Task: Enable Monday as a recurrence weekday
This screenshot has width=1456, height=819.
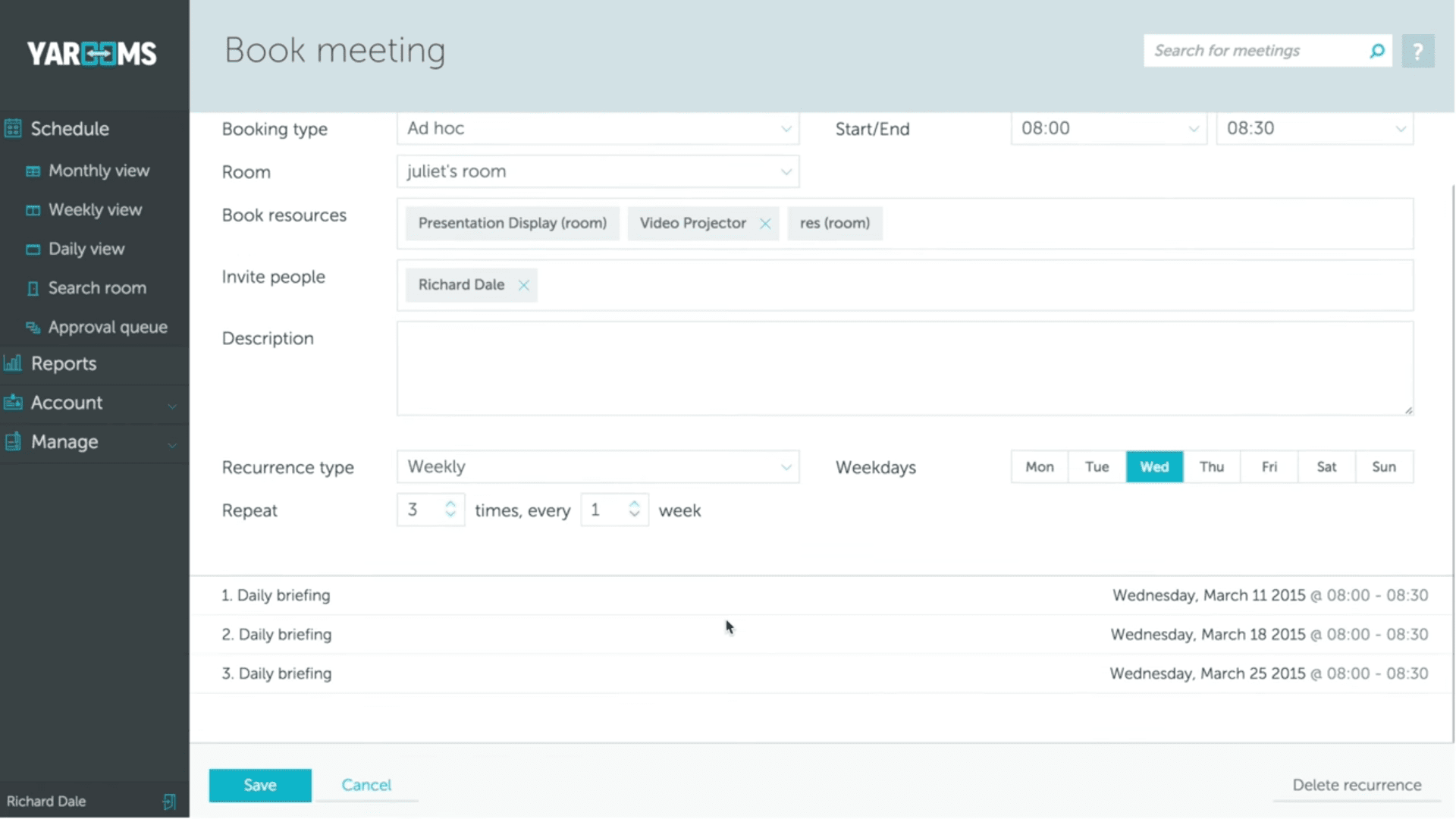Action: (1038, 466)
